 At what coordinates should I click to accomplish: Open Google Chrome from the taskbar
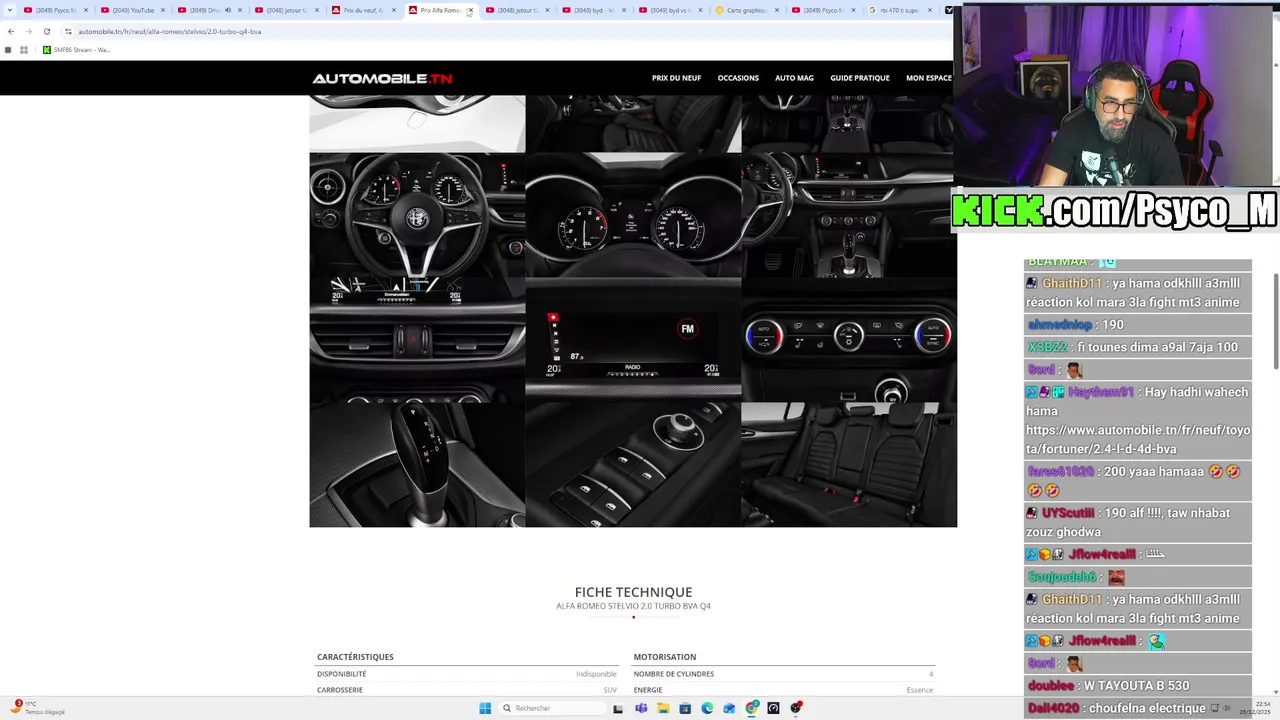click(751, 708)
